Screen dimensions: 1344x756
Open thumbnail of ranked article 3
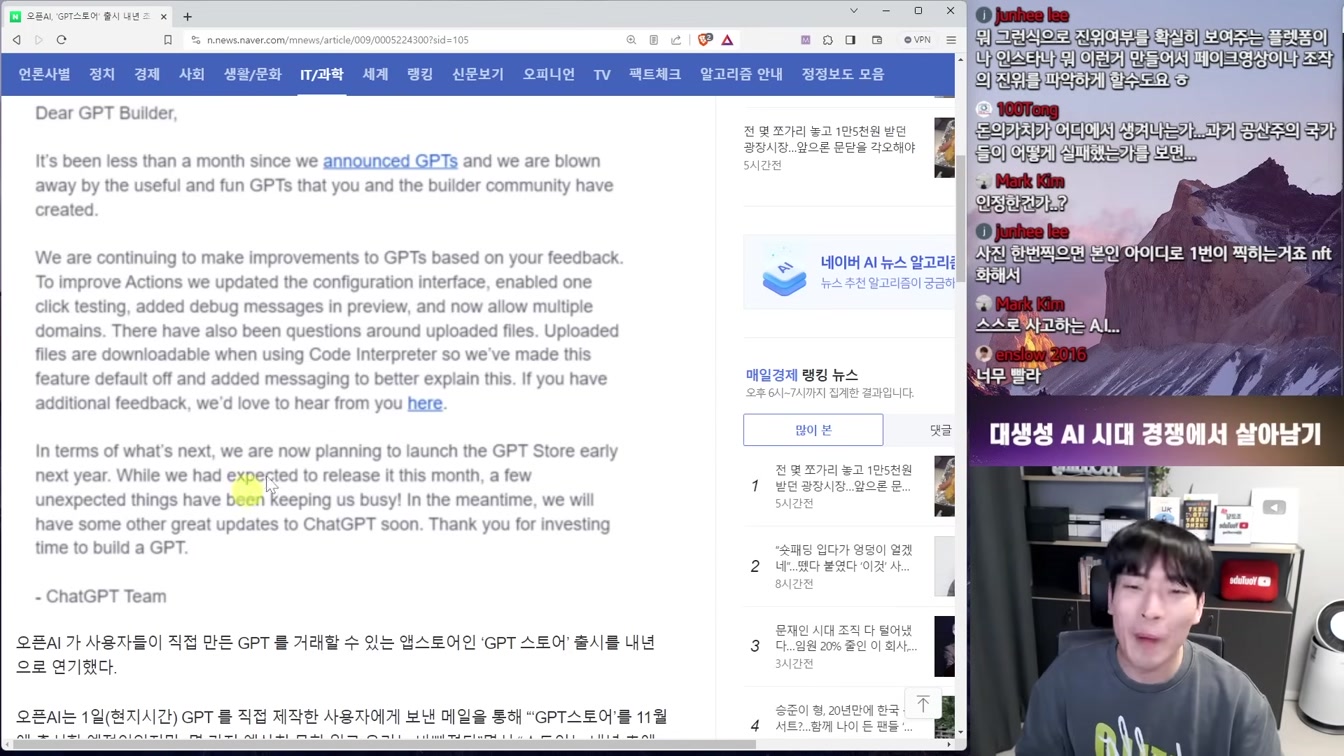[x=944, y=646]
